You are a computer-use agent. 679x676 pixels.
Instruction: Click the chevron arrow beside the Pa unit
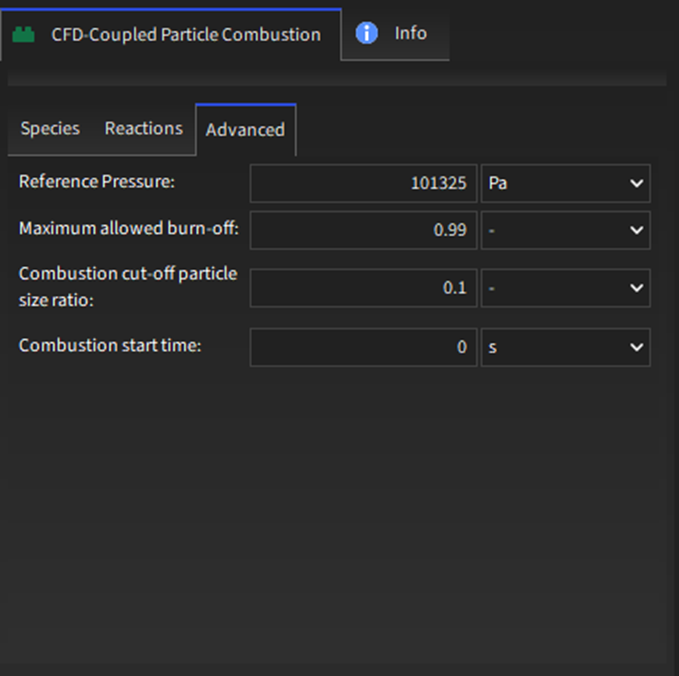click(636, 184)
